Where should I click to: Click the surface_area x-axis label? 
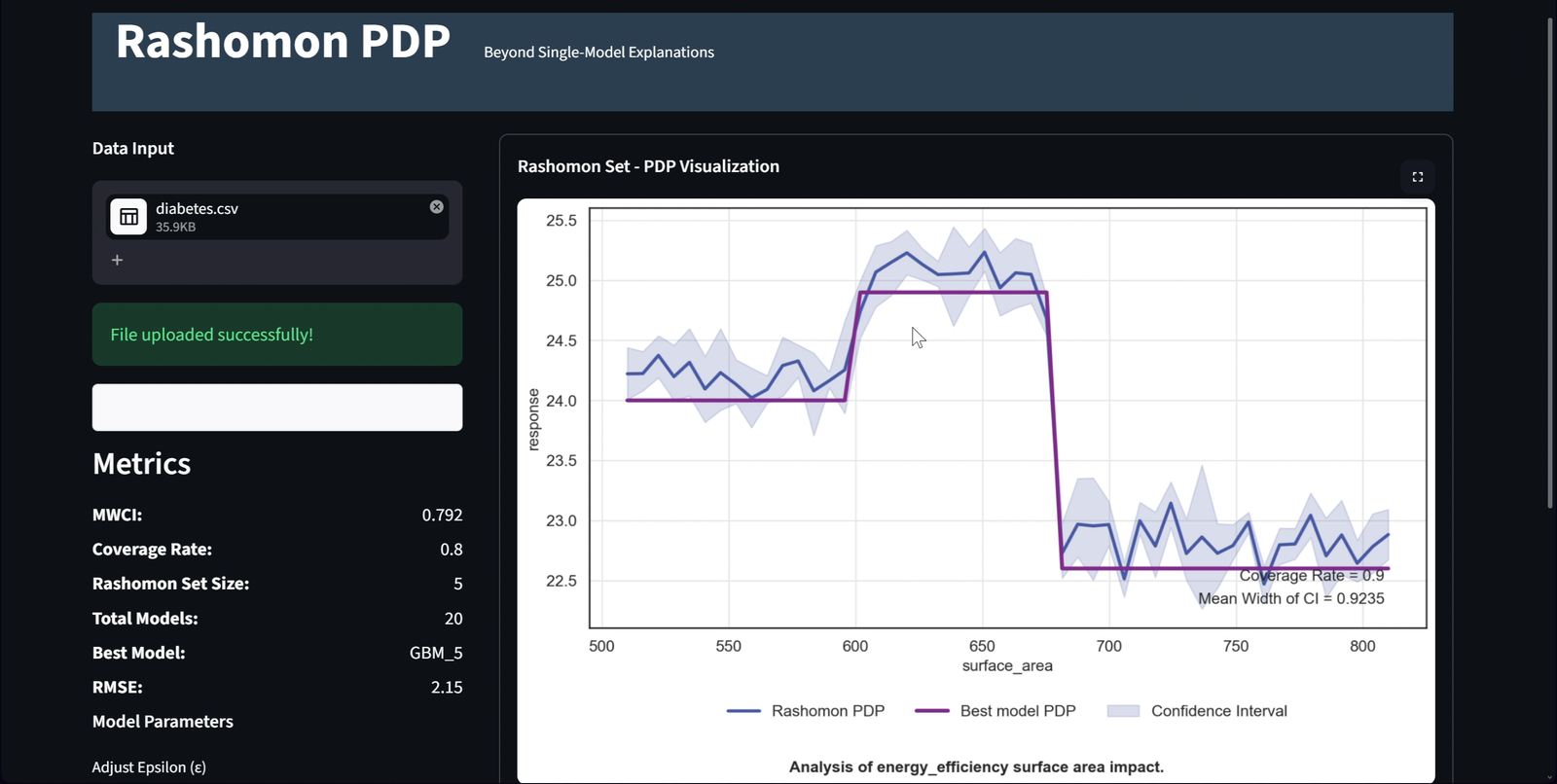click(x=1007, y=666)
